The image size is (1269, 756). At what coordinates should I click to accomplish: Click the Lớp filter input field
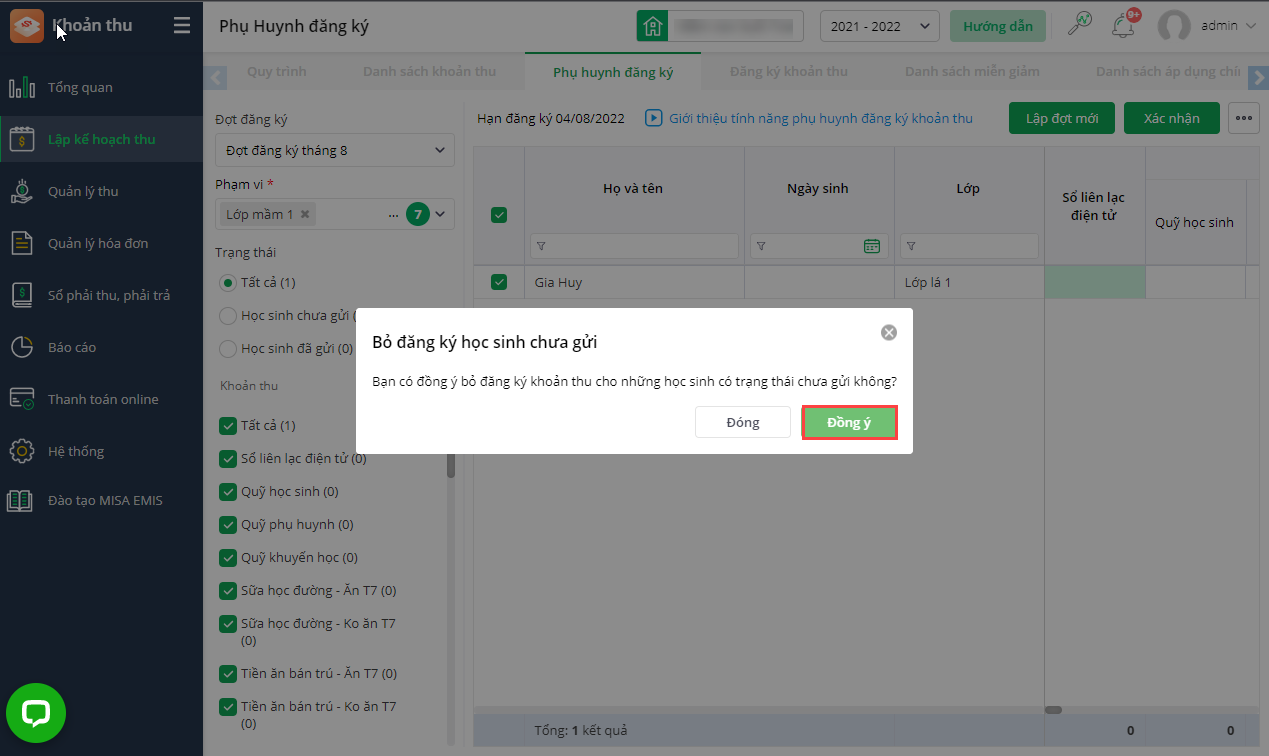969,246
